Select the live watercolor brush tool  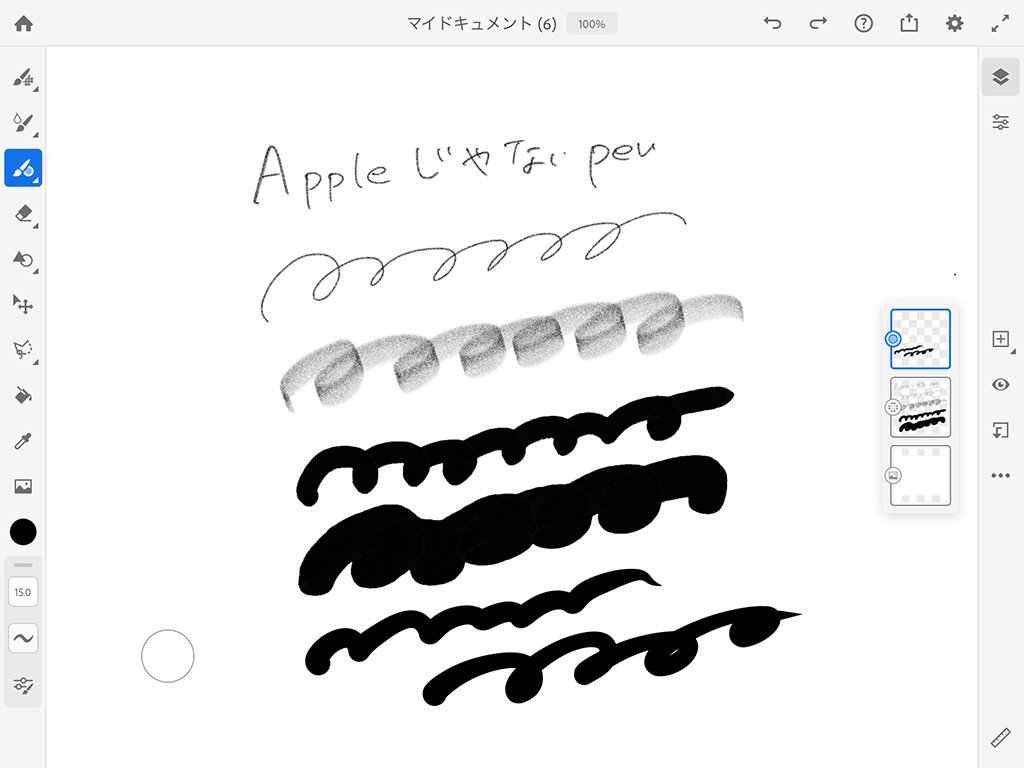(x=24, y=123)
